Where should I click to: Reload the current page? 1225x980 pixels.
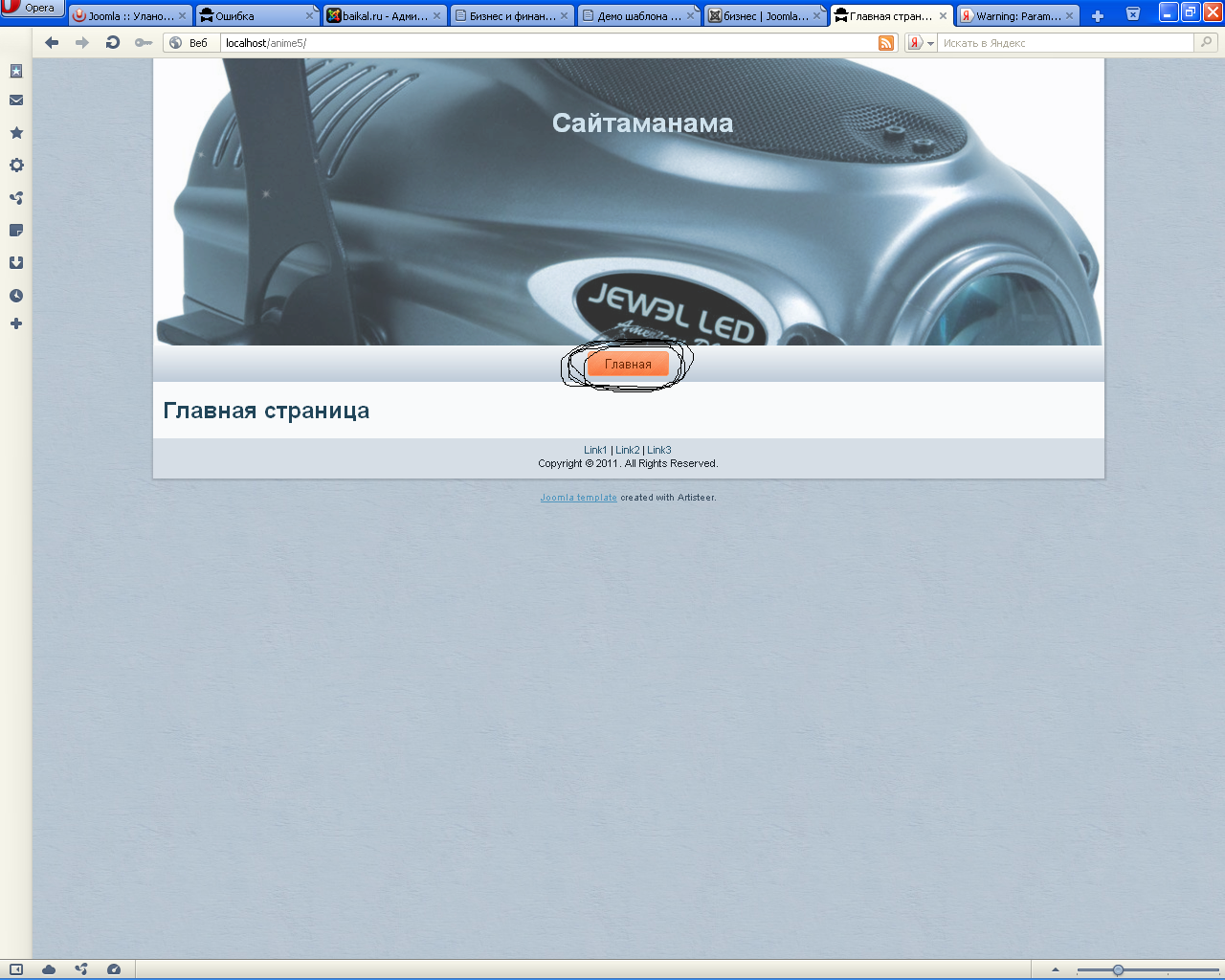[x=113, y=43]
